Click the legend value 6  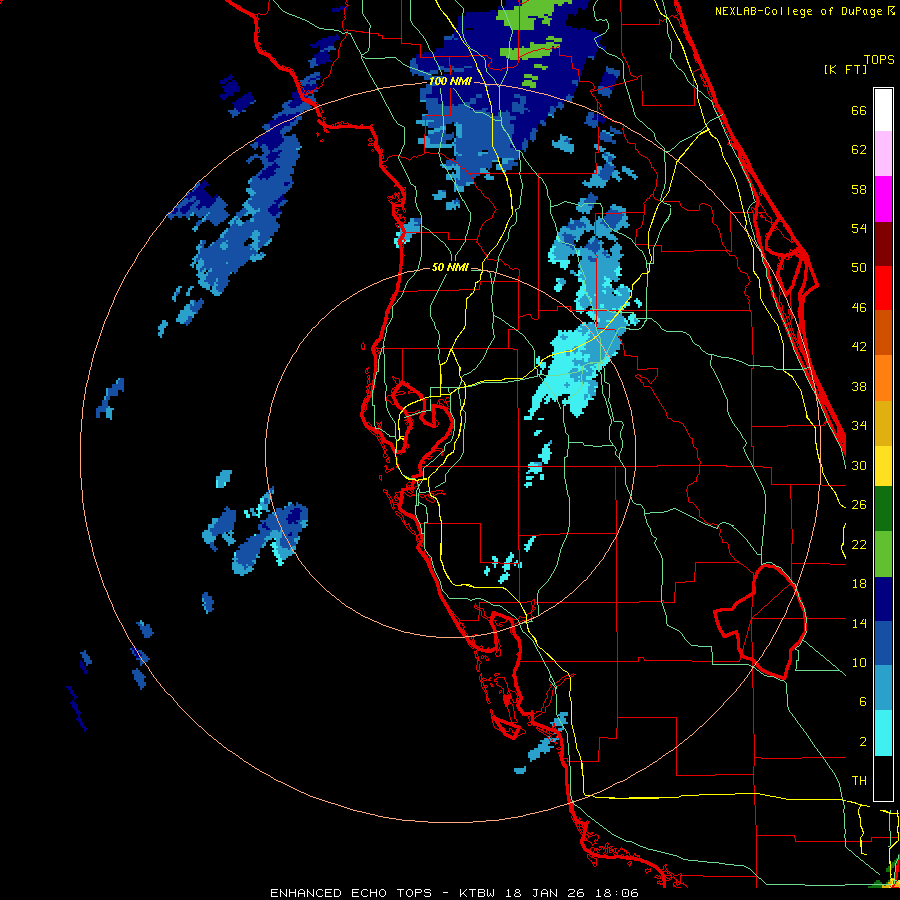862,701
